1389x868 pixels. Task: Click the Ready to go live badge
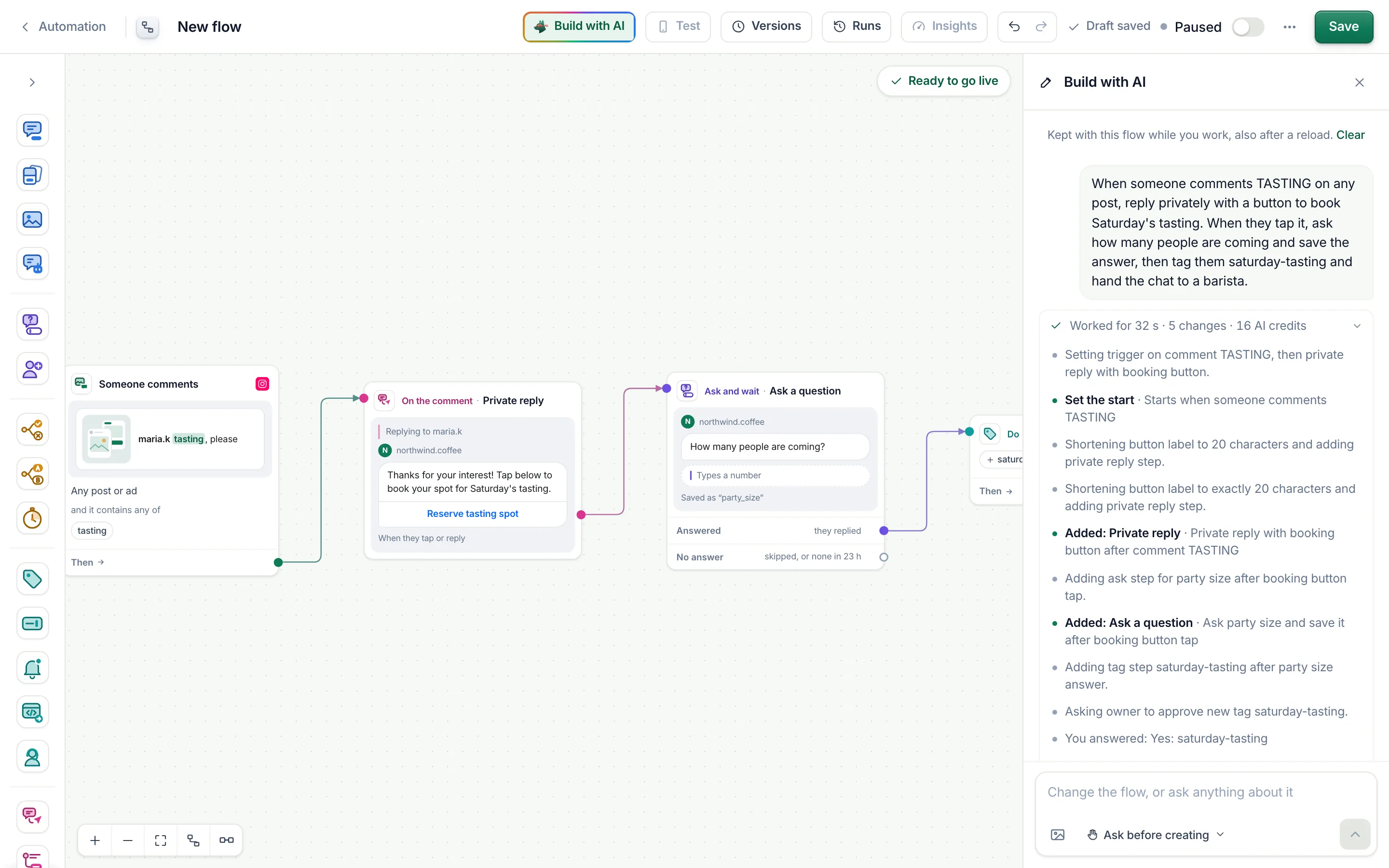[943, 81]
